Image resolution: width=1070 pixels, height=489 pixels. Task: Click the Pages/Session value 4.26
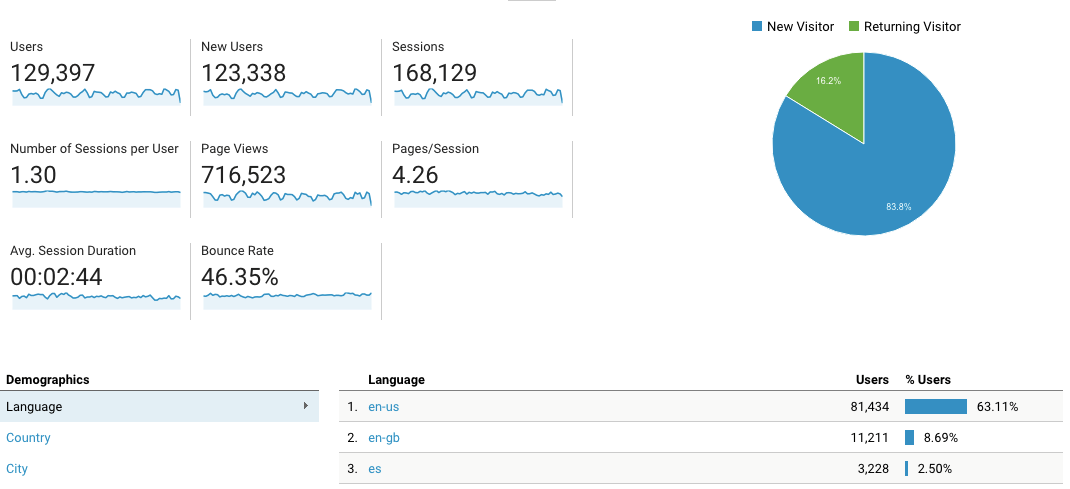[x=415, y=175]
